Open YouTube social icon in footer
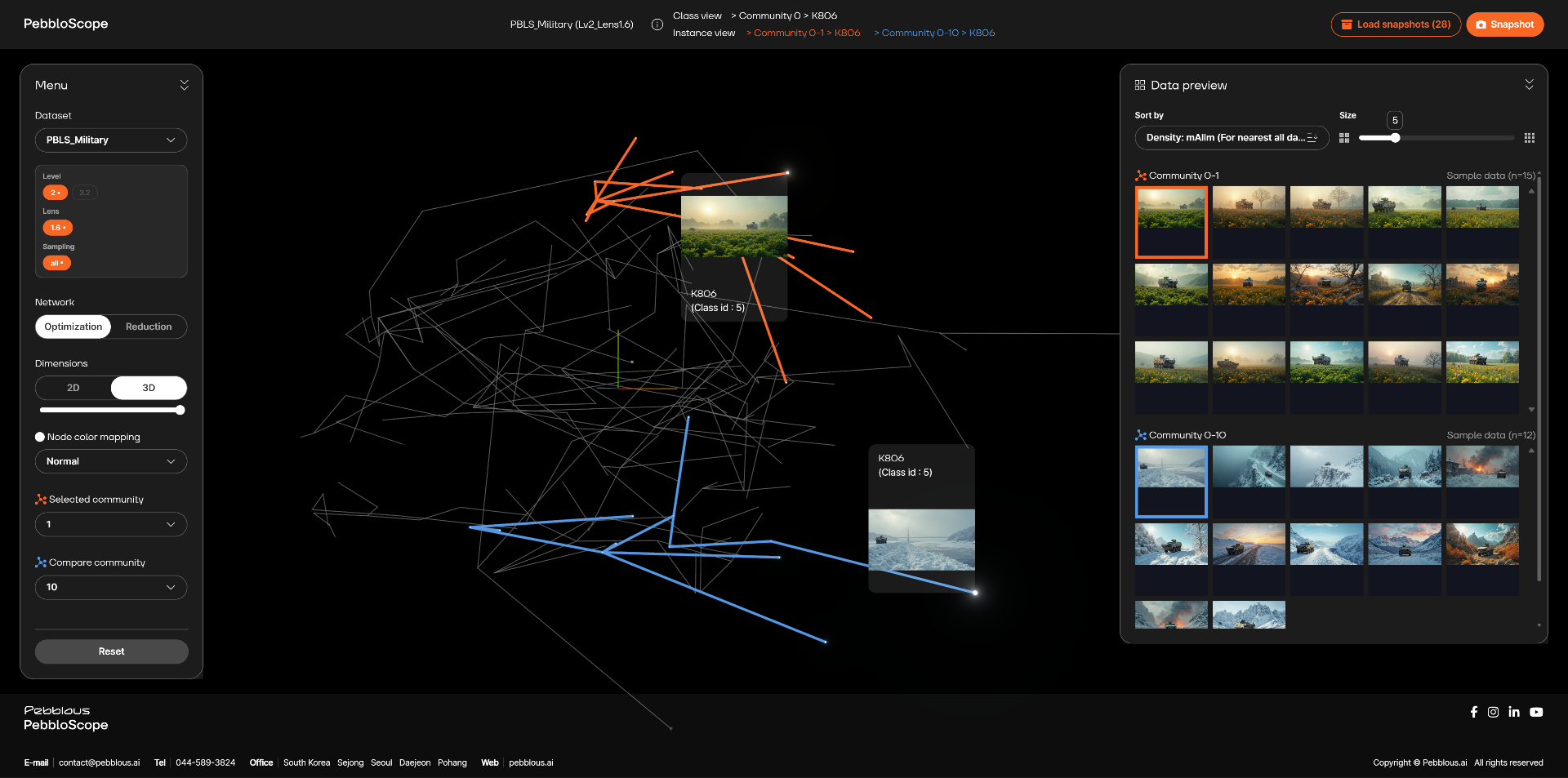The width and height of the screenshot is (1568, 778). point(1536,712)
